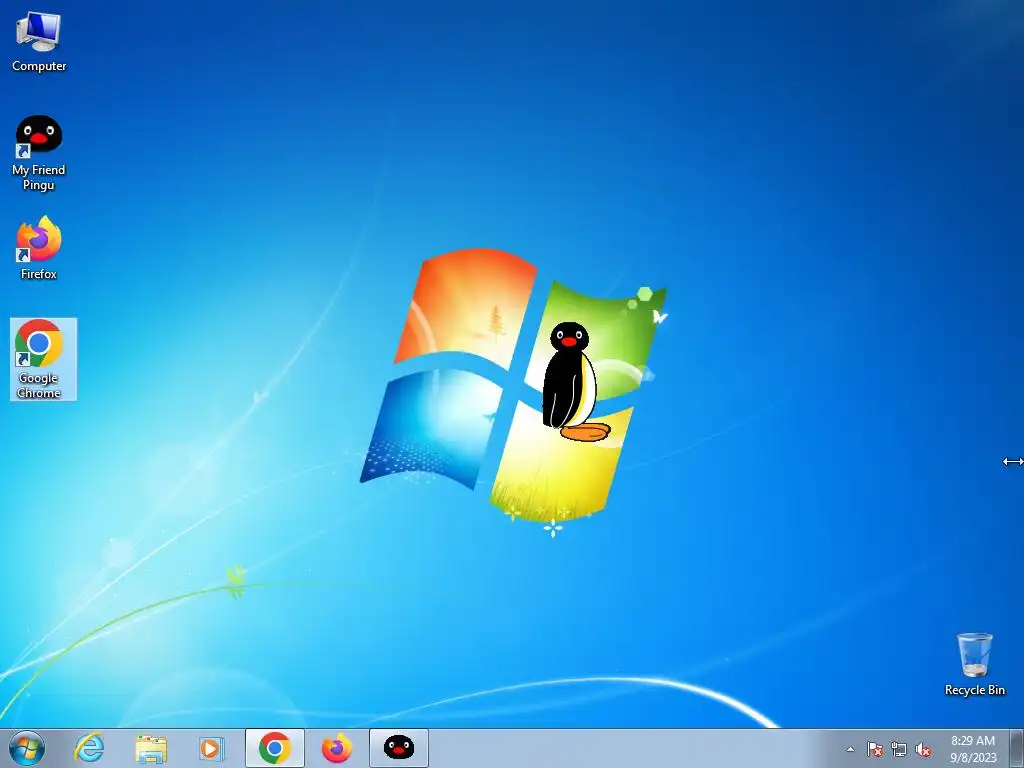This screenshot has height=768, width=1024.
Task: Switch to the Pingu app in the taskbar
Action: (x=398, y=748)
